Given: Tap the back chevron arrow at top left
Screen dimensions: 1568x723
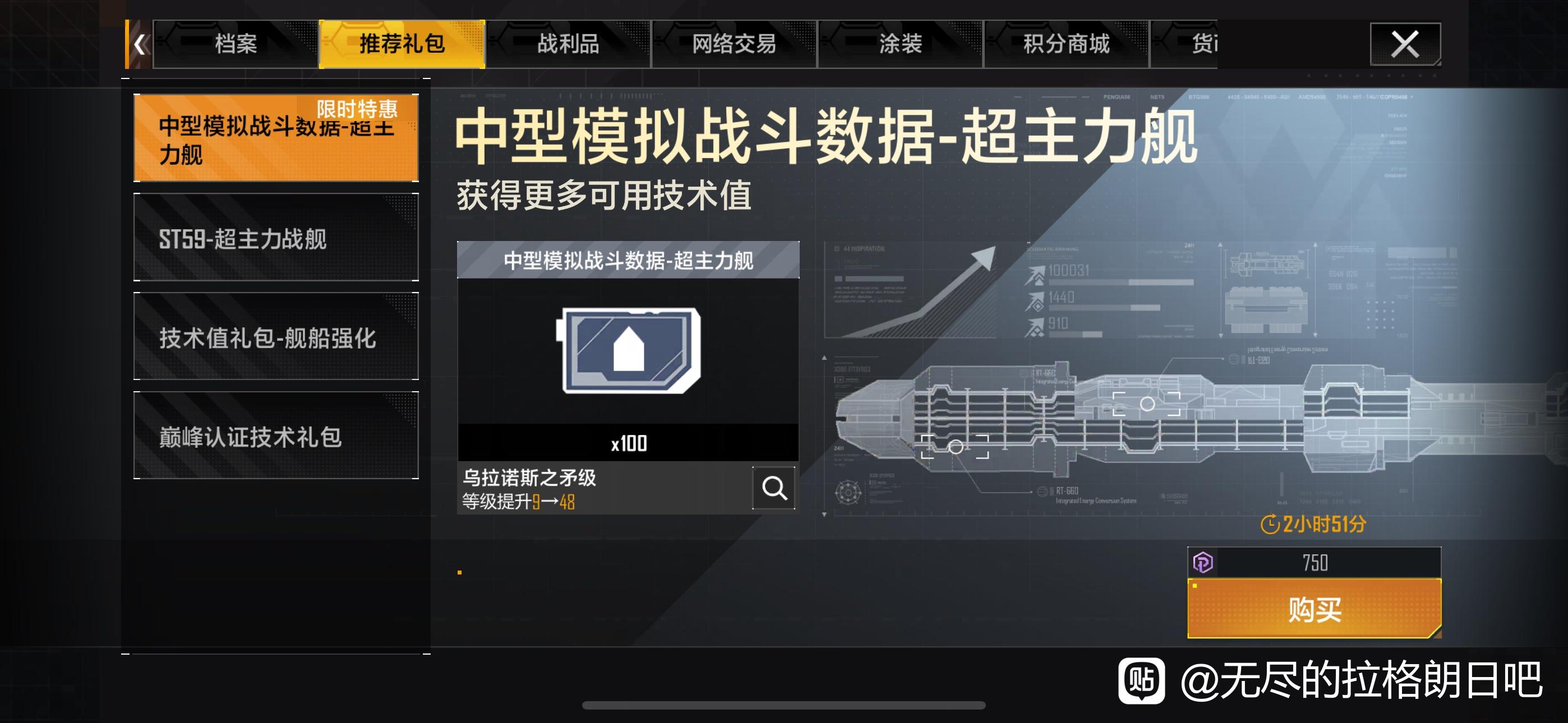Looking at the screenshot, I should coord(140,44).
